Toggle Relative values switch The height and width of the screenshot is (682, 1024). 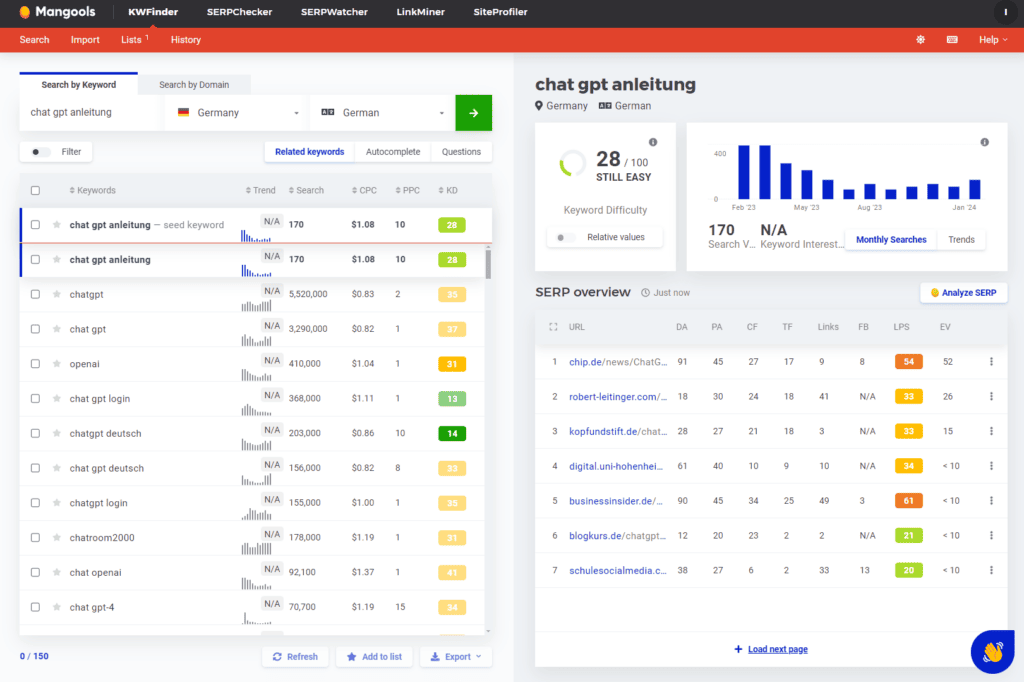566,237
